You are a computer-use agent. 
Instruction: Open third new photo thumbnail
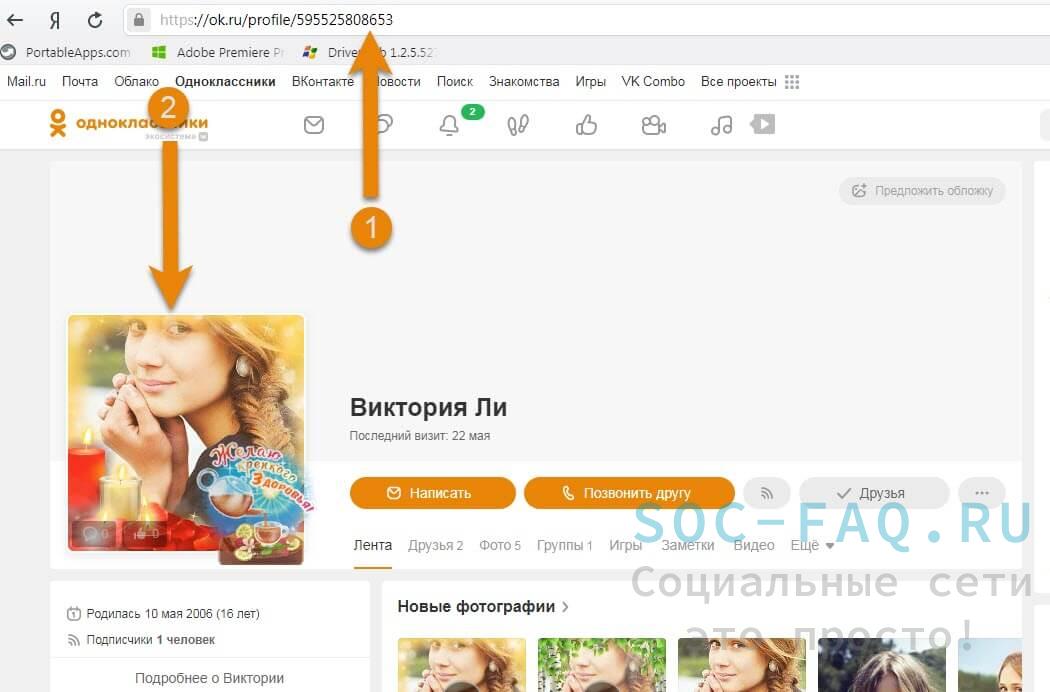(x=742, y=665)
